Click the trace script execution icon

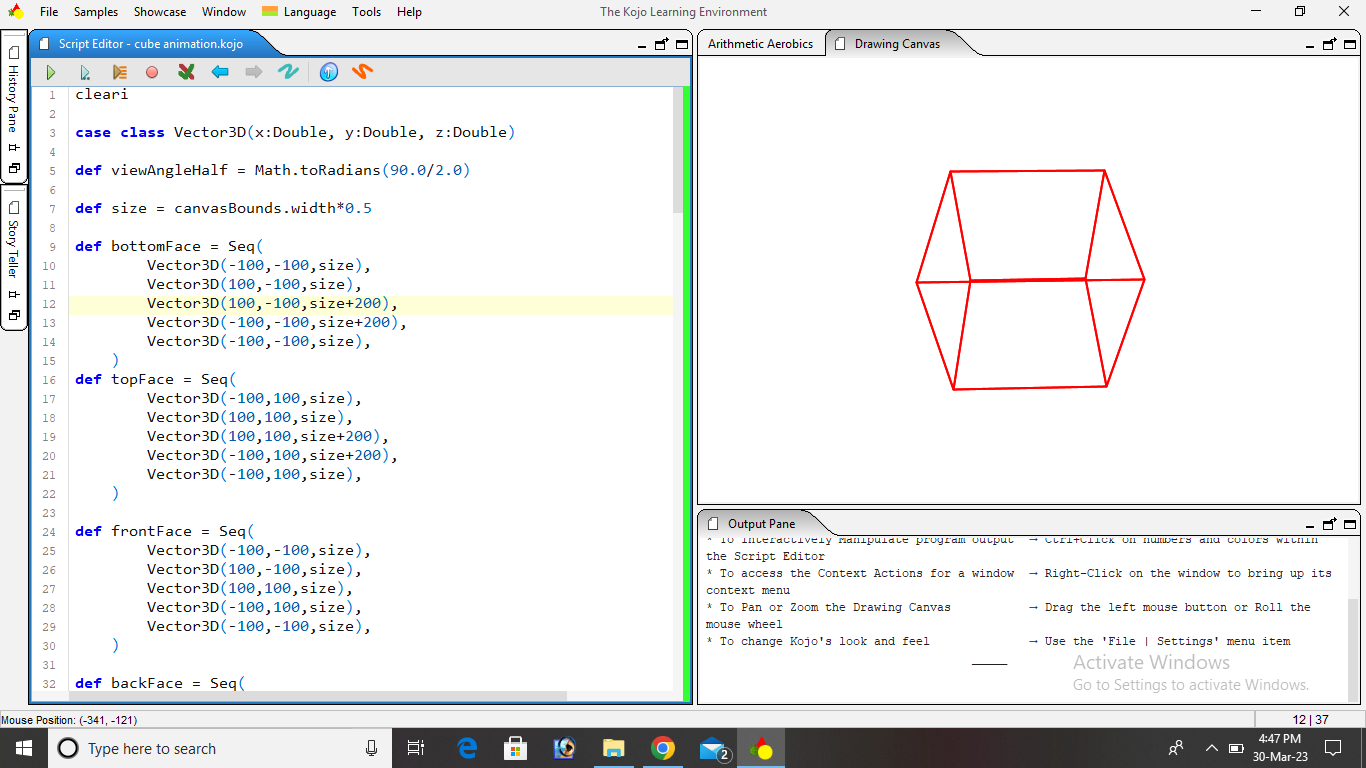click(119, 72)
